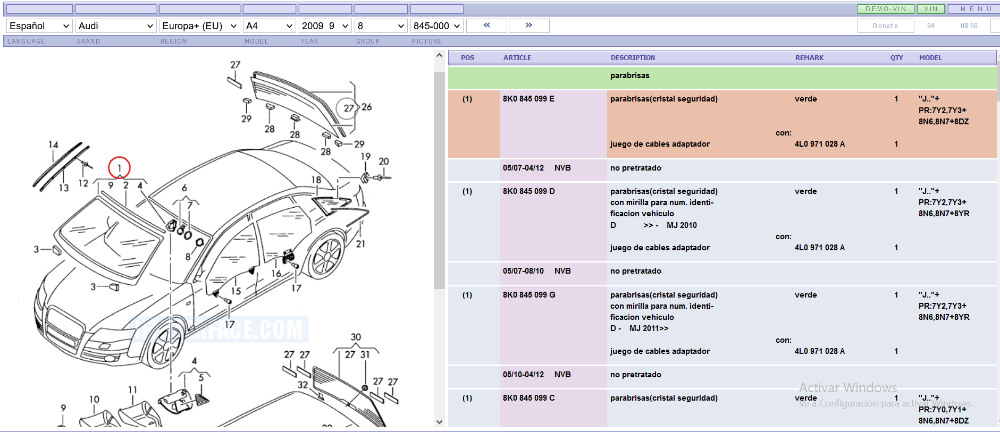This screenshot has height=432, width=1000.
Task: Select article 8K0 845 099 C
Action: (x=529, y=398)
